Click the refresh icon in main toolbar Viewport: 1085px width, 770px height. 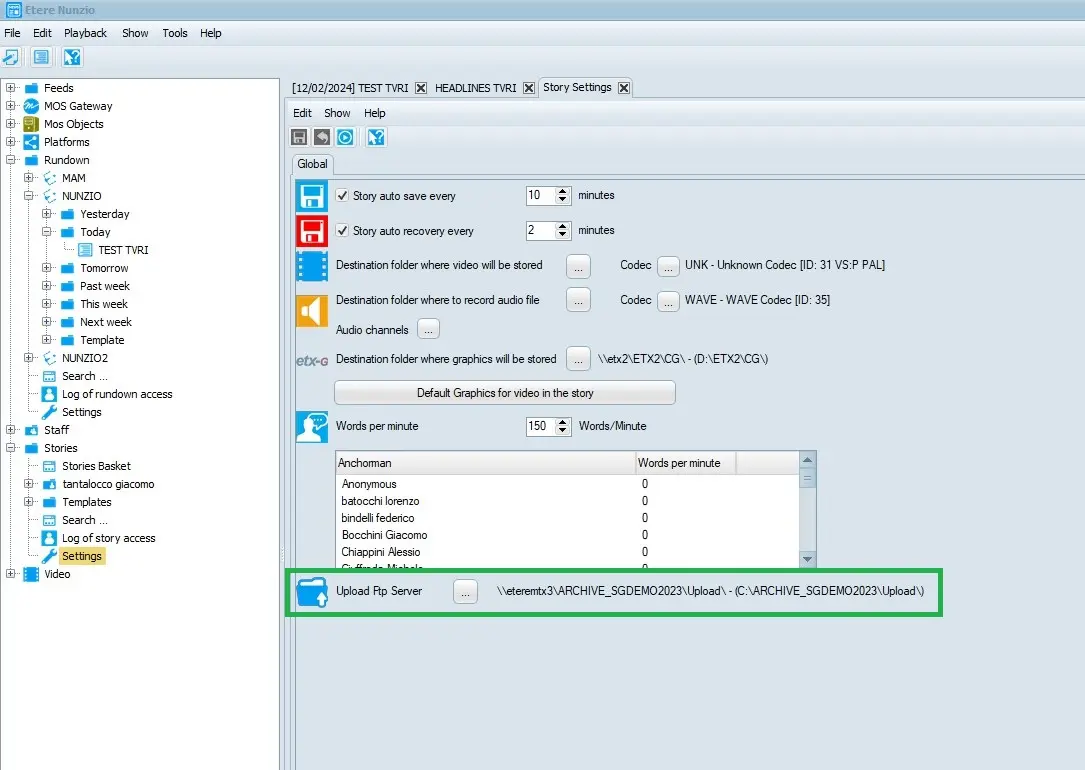click(11, 57)
